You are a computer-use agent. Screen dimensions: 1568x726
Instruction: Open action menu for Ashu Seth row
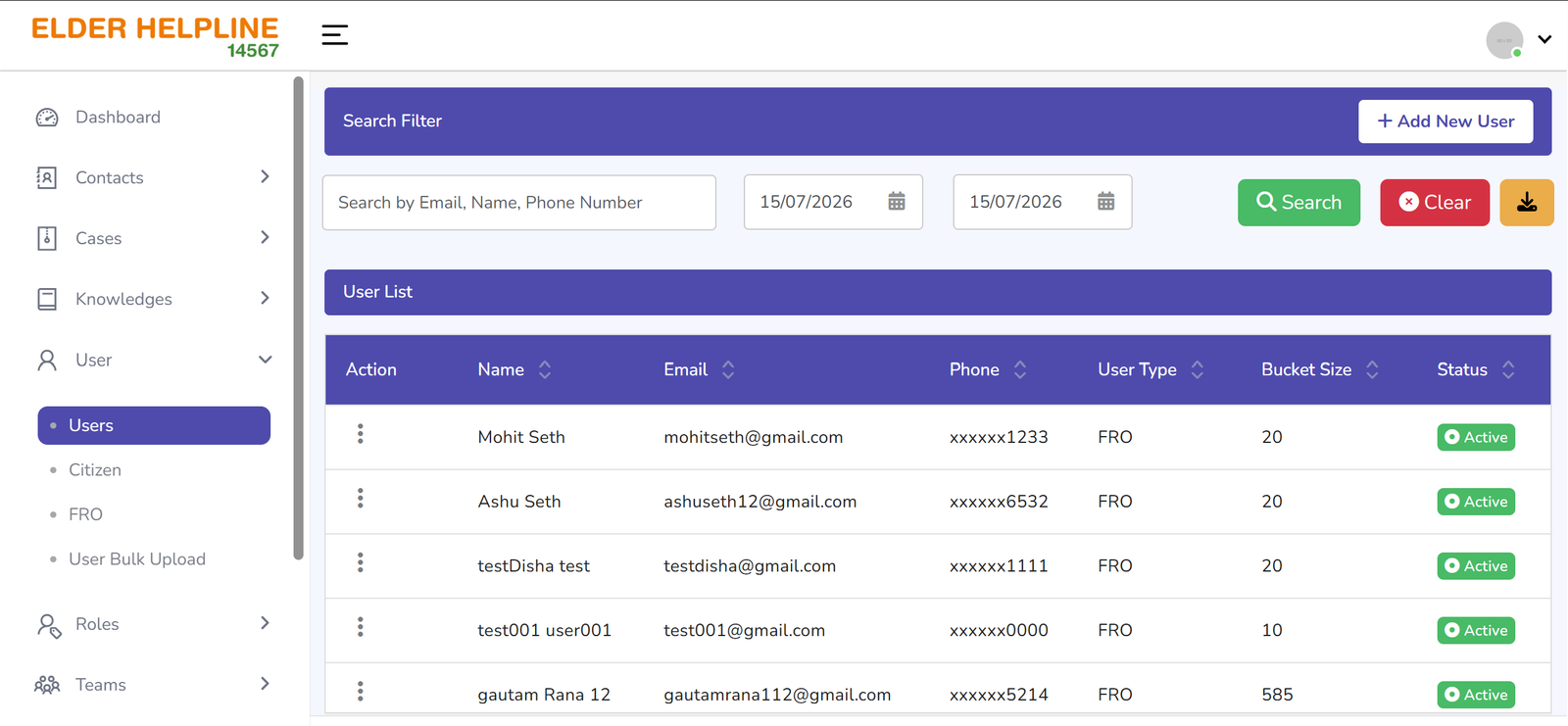point(361,499)
